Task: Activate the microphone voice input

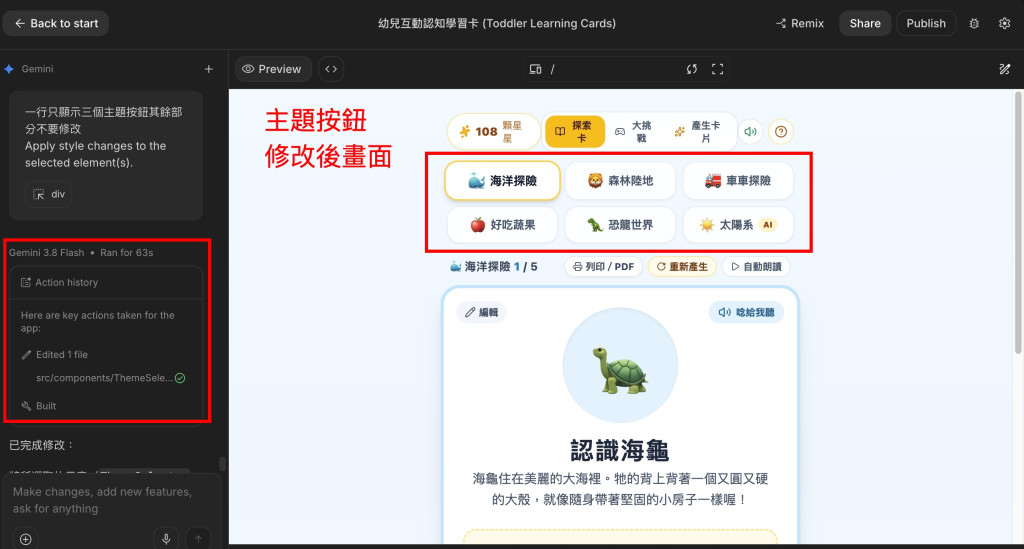Action: (x=166, y=539)
